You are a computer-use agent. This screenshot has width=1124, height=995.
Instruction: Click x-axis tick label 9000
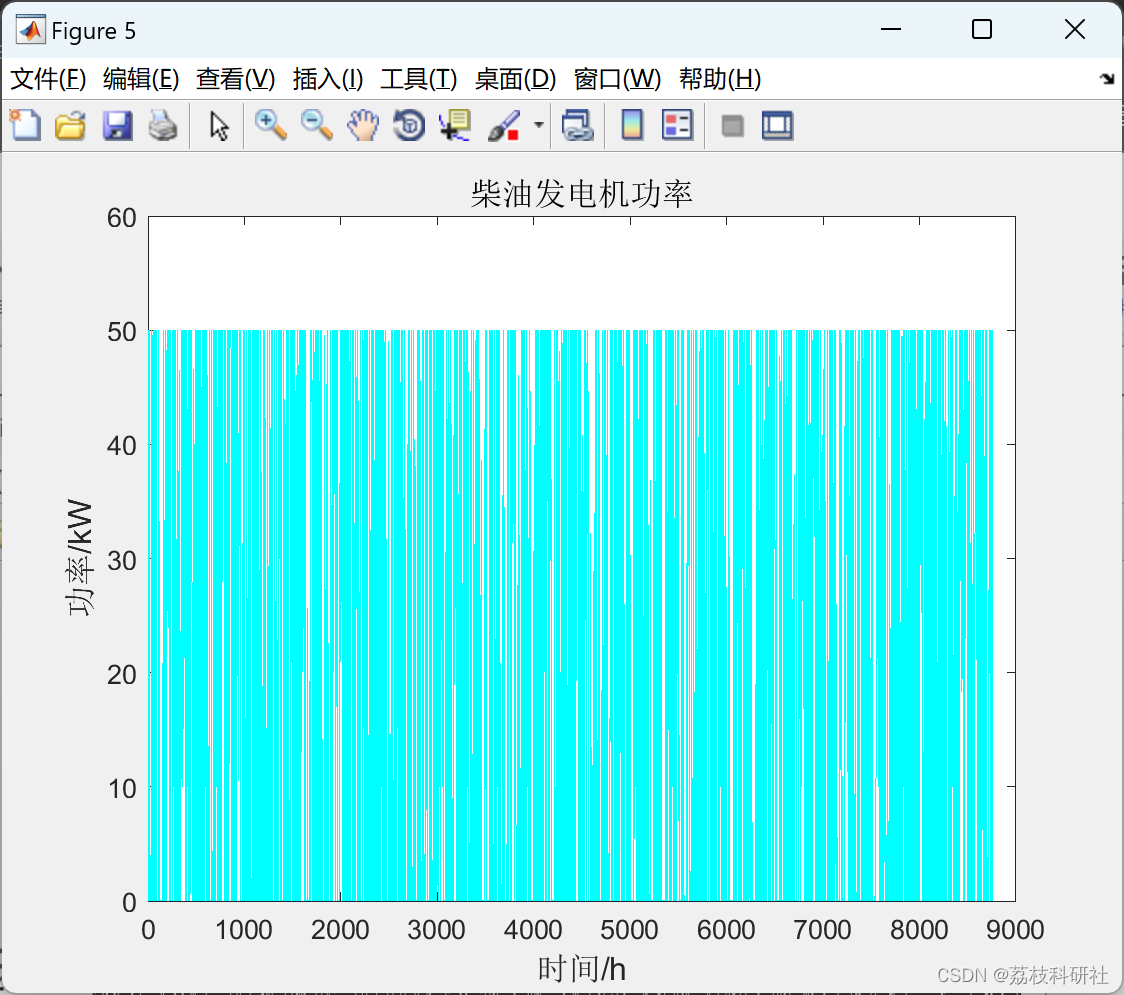(x=1015, y=930)
